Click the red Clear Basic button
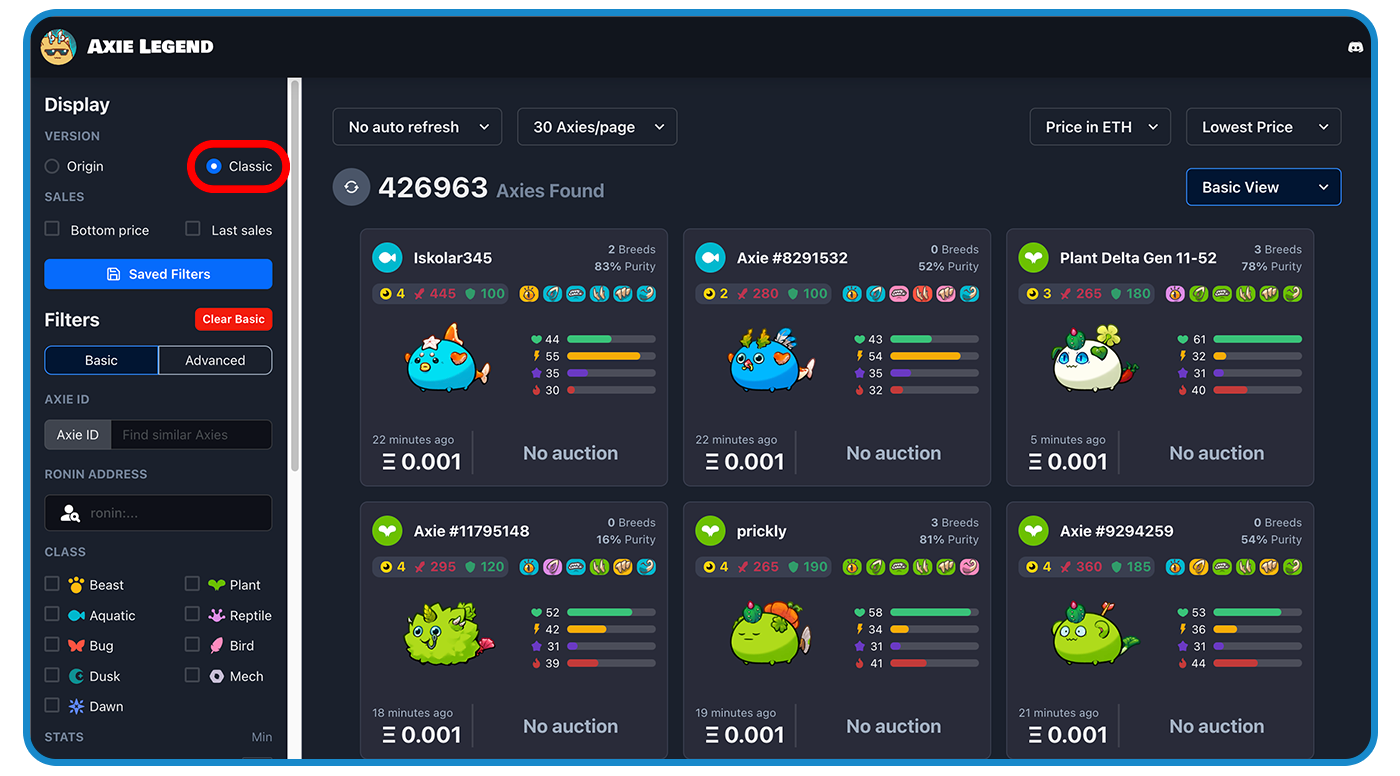This screenshot has width=1400, height=776. coord(233,319)
